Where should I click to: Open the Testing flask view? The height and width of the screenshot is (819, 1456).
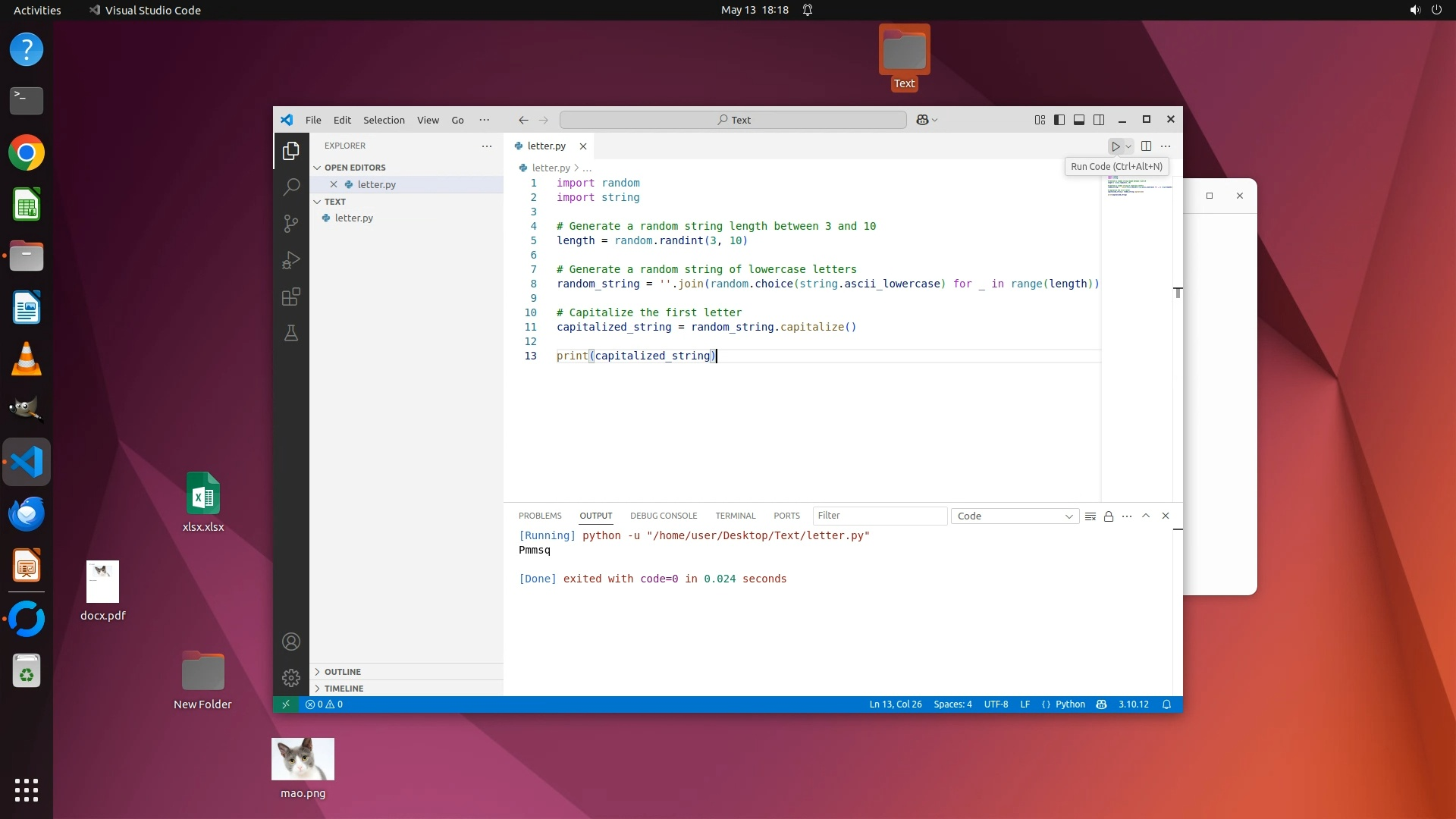(x=291, y=333)
